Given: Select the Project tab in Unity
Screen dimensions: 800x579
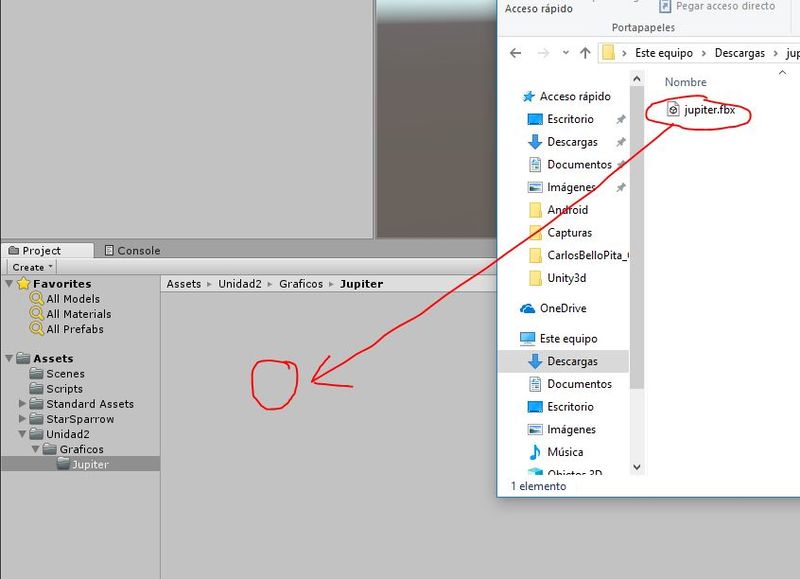Looking at the screenshot, I should (x=35, y=250).
